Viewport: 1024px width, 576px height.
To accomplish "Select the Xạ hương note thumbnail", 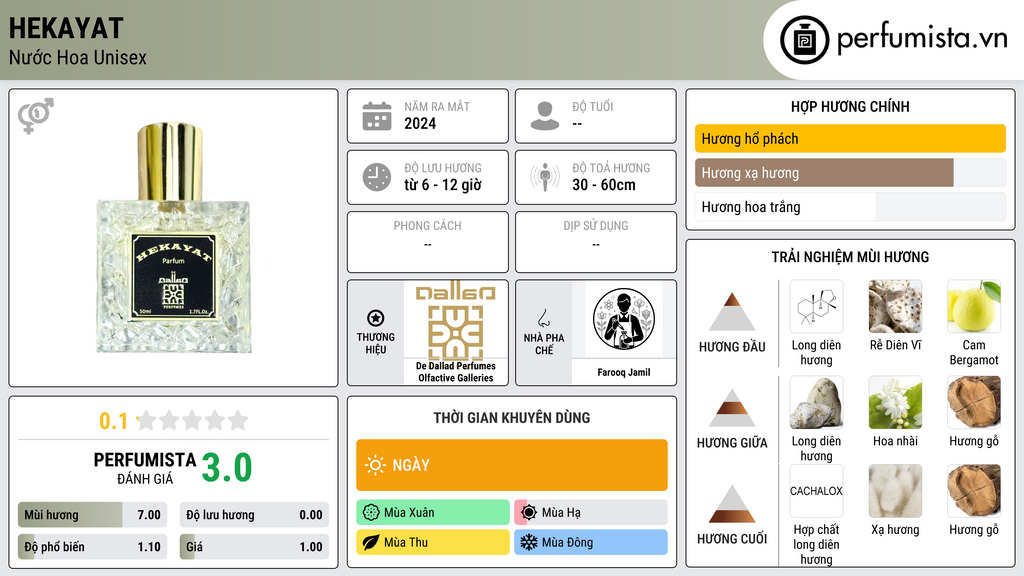I will [x=895, y=491].
